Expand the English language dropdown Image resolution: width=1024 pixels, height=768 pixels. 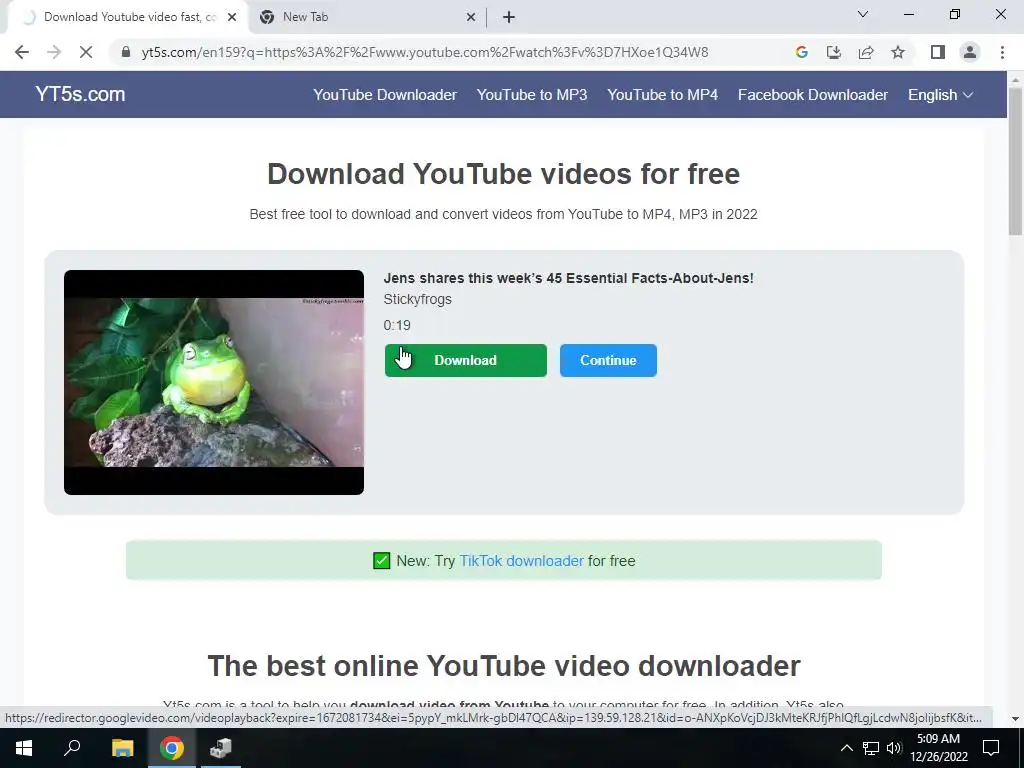click(940, 95)
